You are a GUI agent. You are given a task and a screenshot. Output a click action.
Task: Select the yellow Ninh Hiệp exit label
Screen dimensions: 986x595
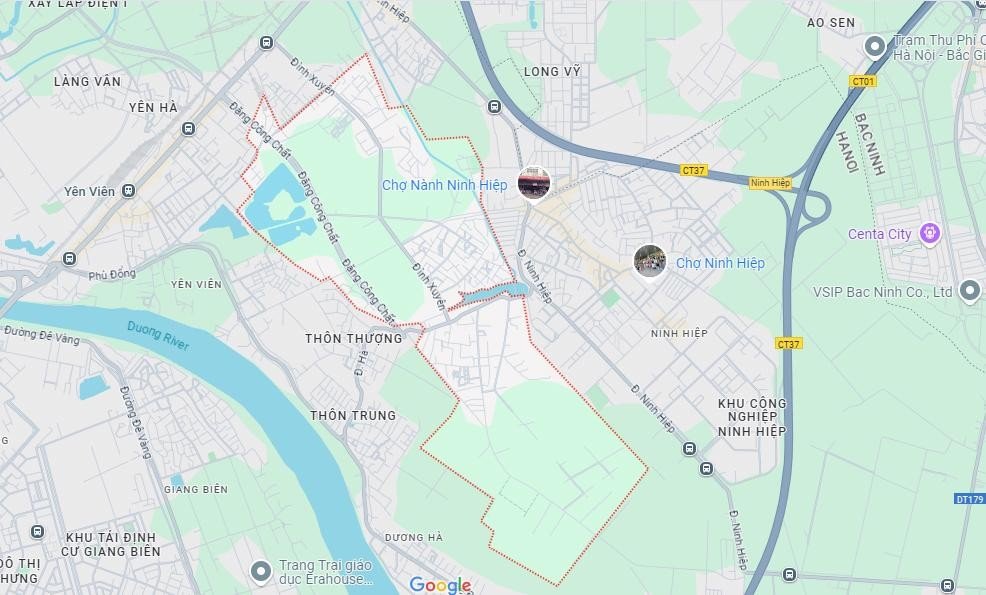[770, 183]
